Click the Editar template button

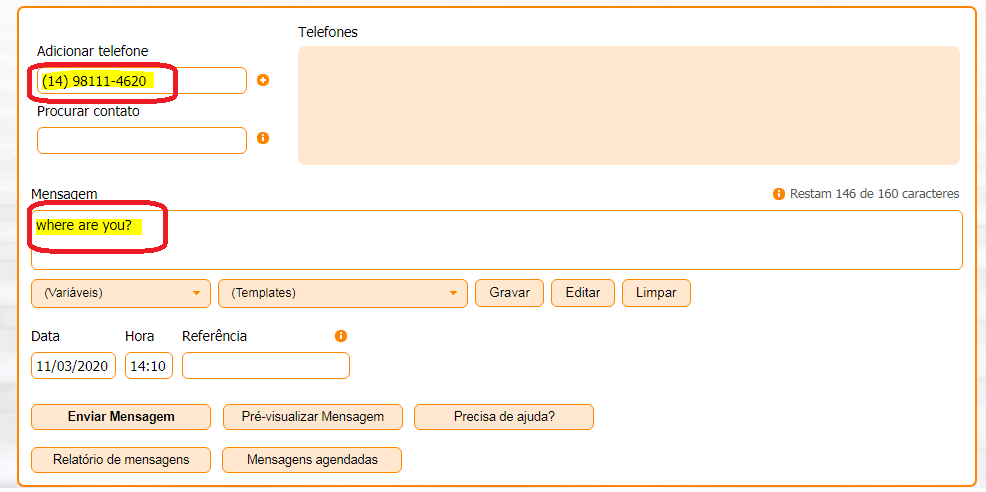coord(583,293)
